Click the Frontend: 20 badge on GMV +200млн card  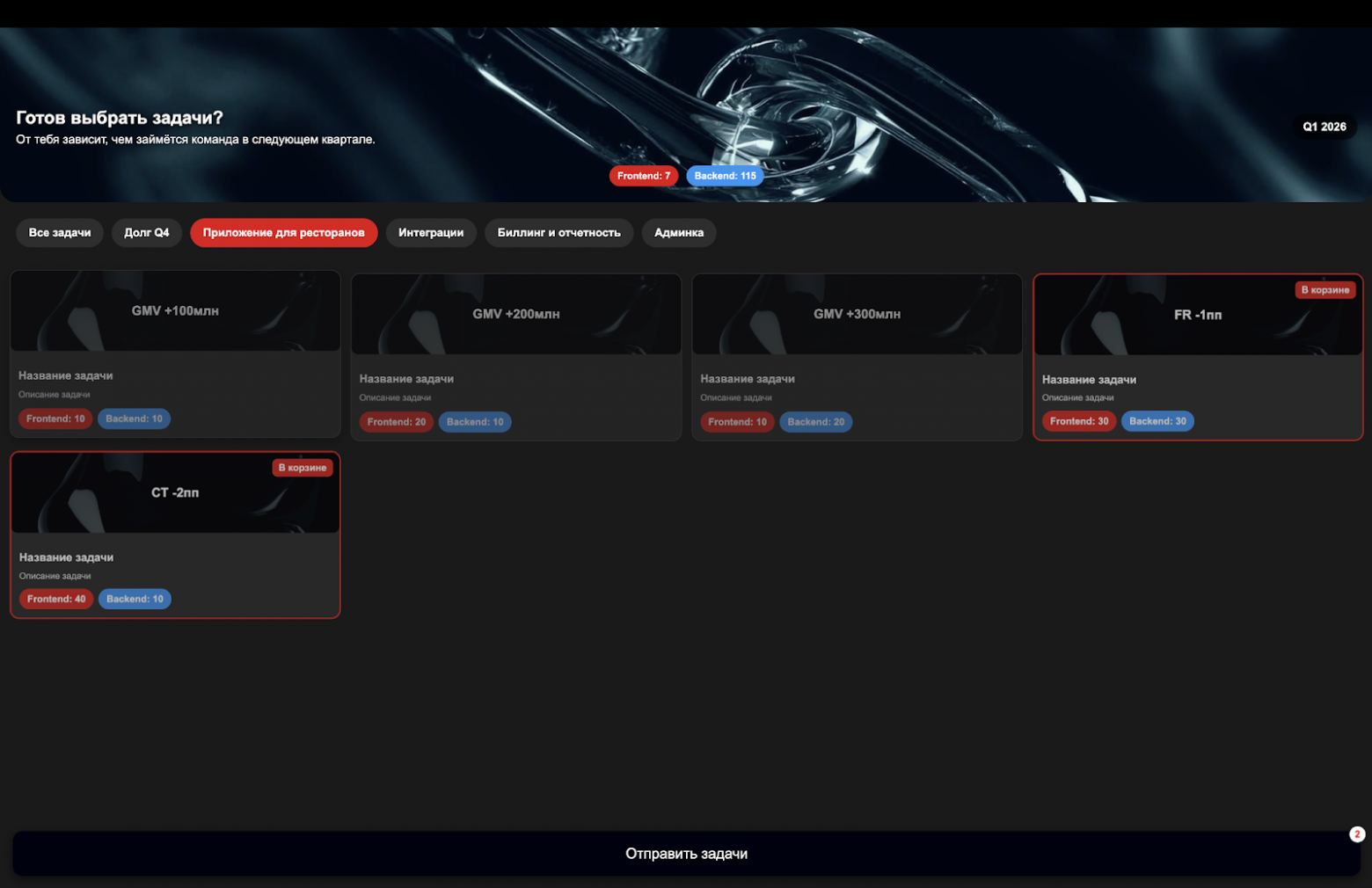pos(396,422)
